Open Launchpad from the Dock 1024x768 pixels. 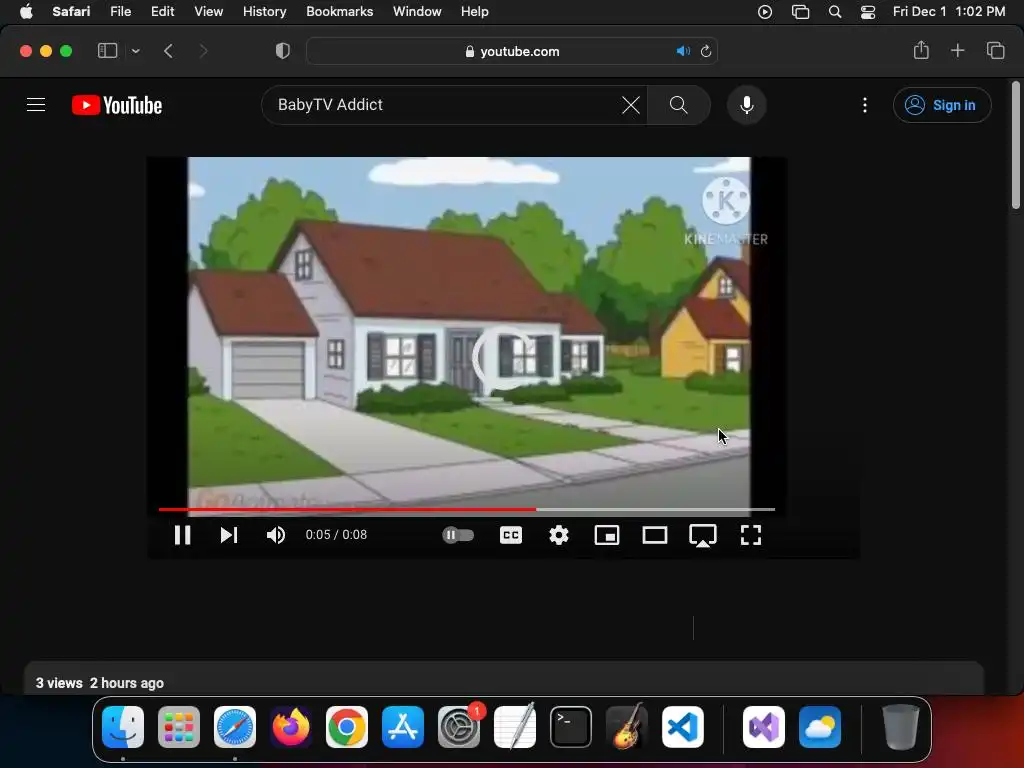coord(179,727)
